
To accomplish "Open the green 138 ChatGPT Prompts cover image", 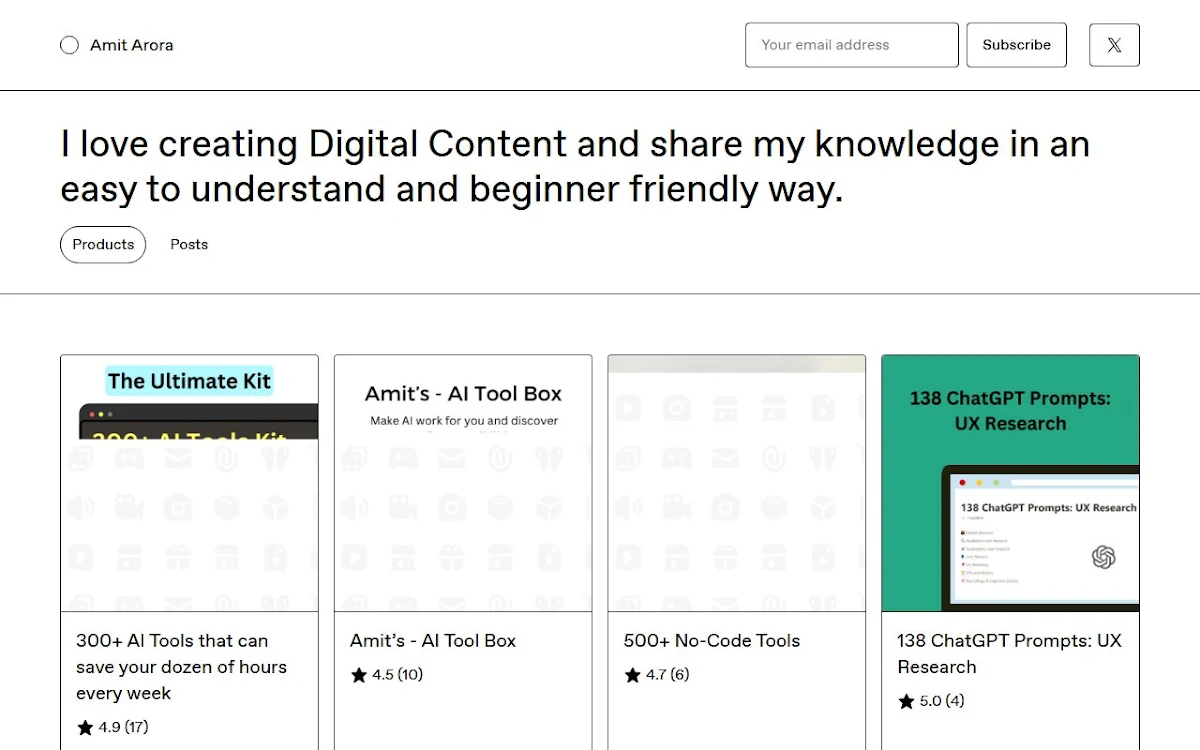I will pyautogui.click(x=1010, y=483).
